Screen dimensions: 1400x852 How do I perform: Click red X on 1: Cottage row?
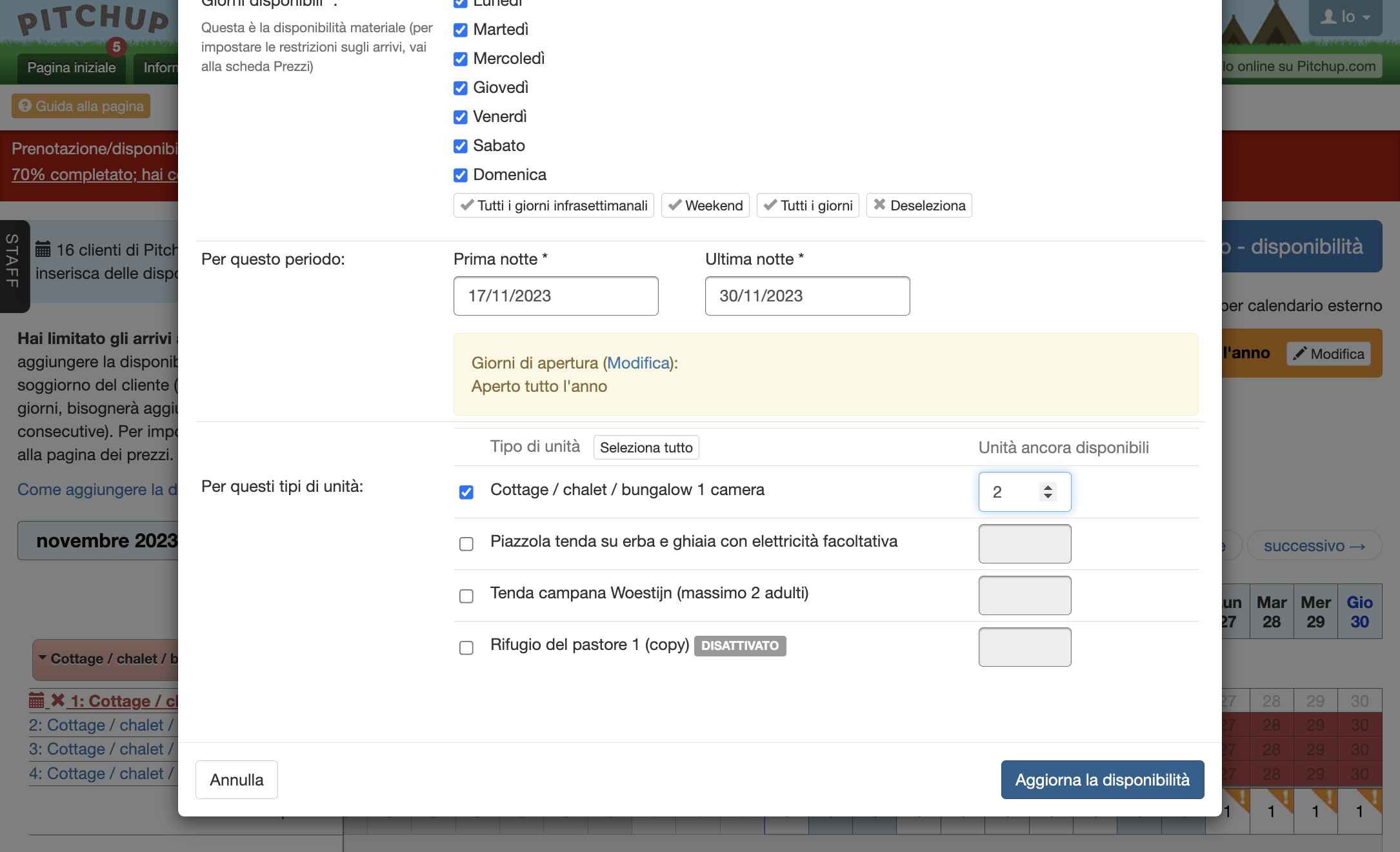coord(57,700)
